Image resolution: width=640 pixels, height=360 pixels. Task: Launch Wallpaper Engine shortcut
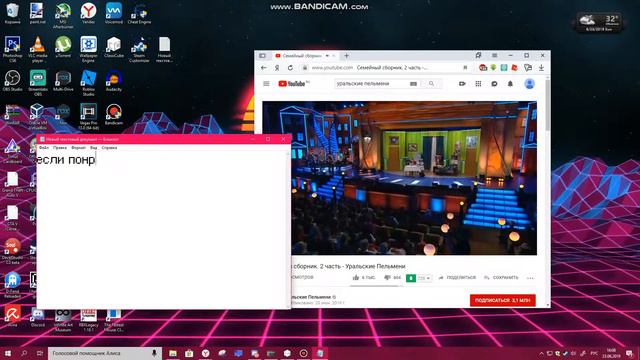point(88,49)
